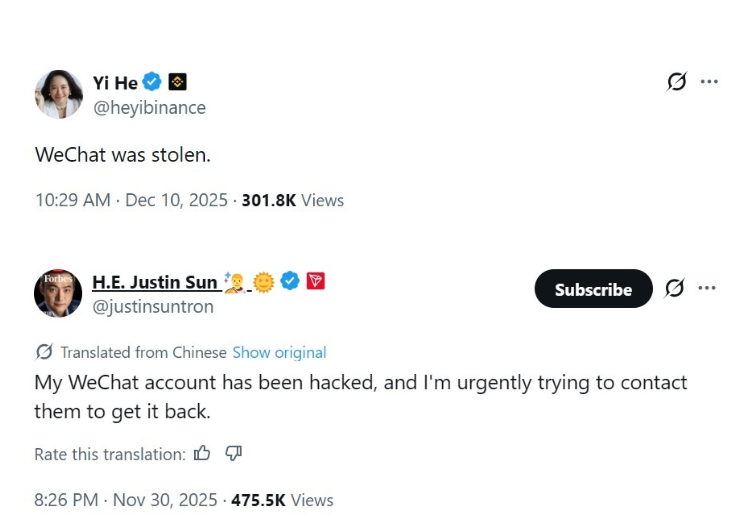Click the Grok icon on Yi He's post
The width and height of the screenshot is (732, 532).
click(x=677, y=82)
